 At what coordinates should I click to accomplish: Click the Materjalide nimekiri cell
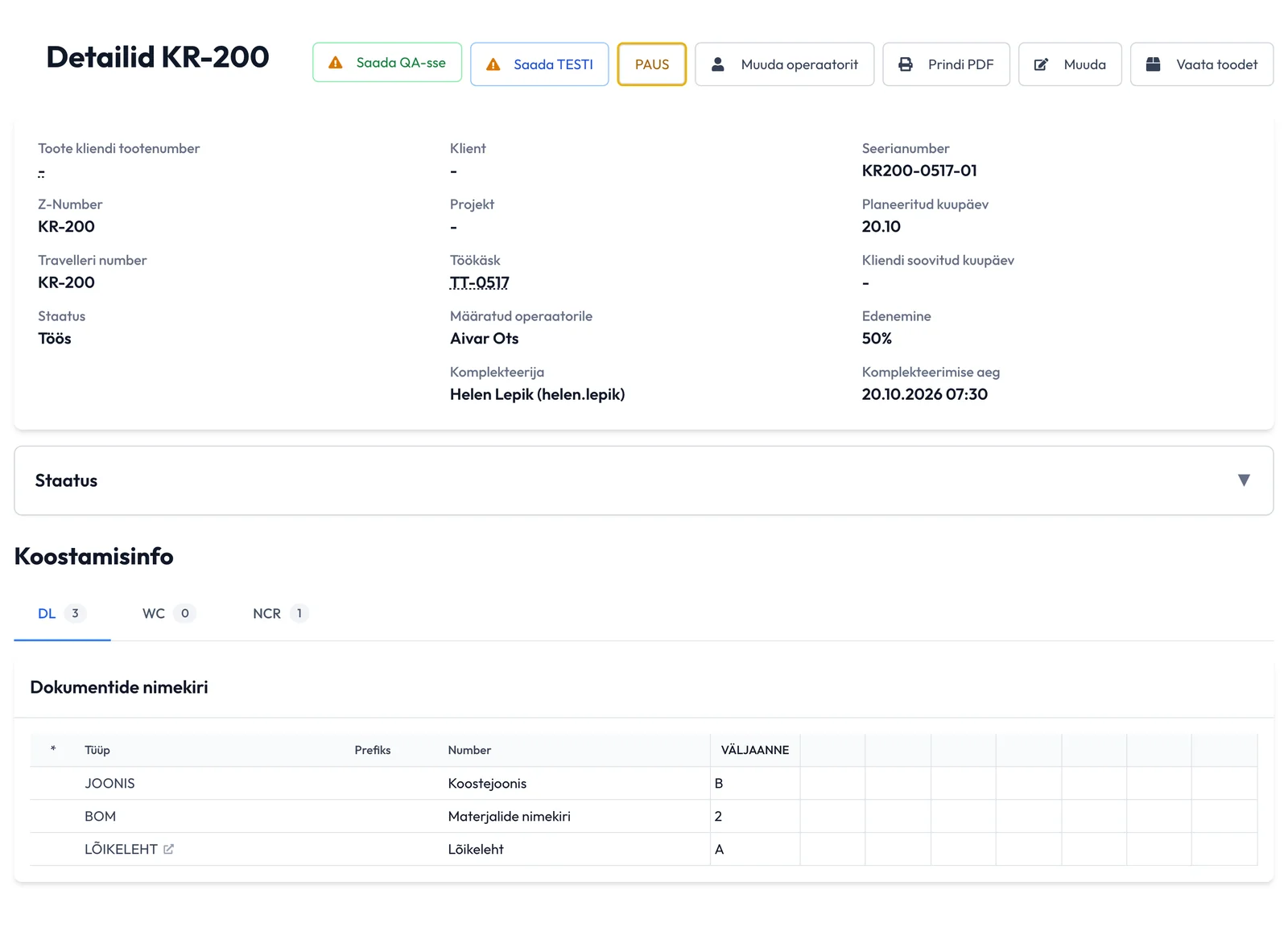509,817
